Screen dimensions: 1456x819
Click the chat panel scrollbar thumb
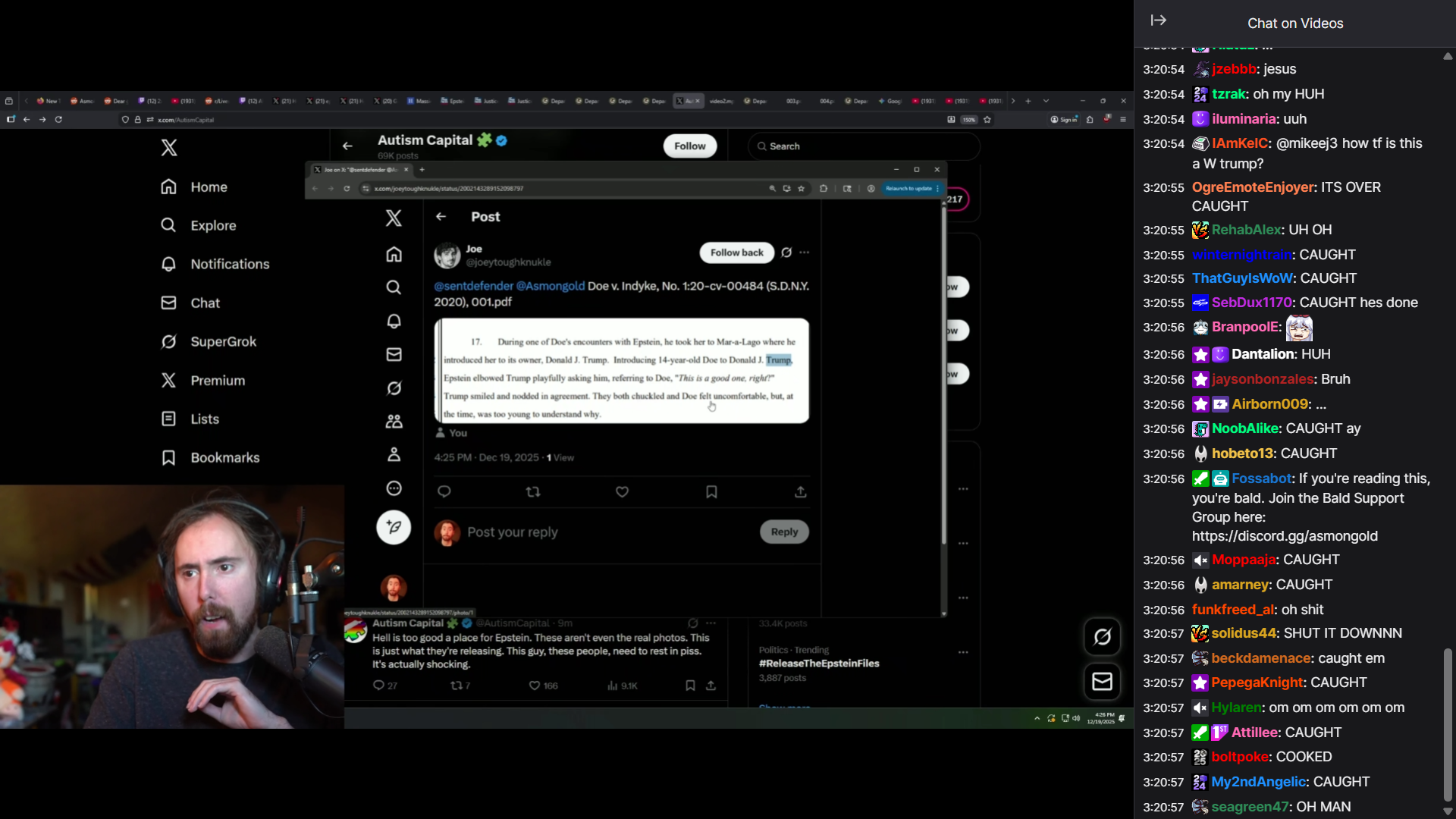click(1447, 724)
